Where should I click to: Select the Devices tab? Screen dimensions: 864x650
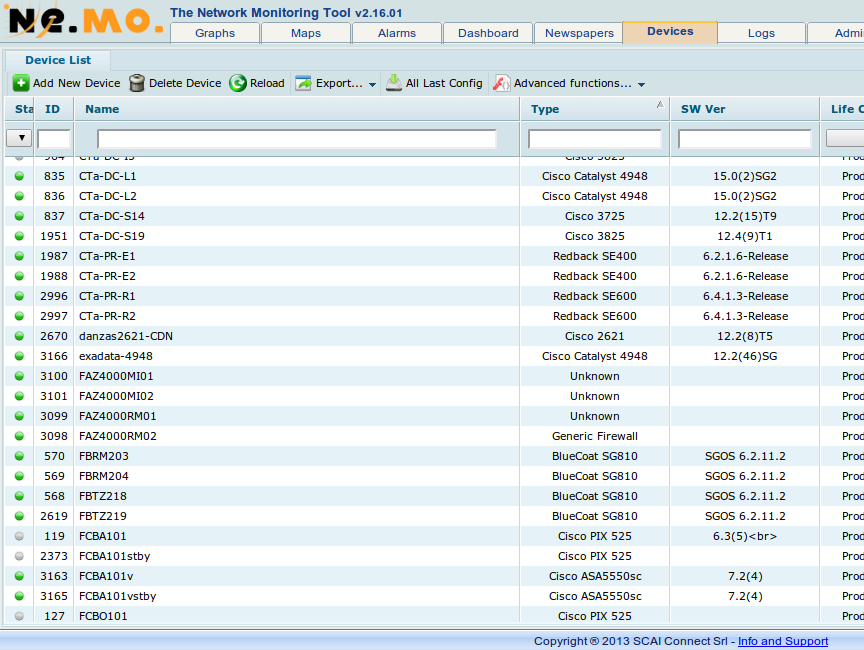click(670, 32)
